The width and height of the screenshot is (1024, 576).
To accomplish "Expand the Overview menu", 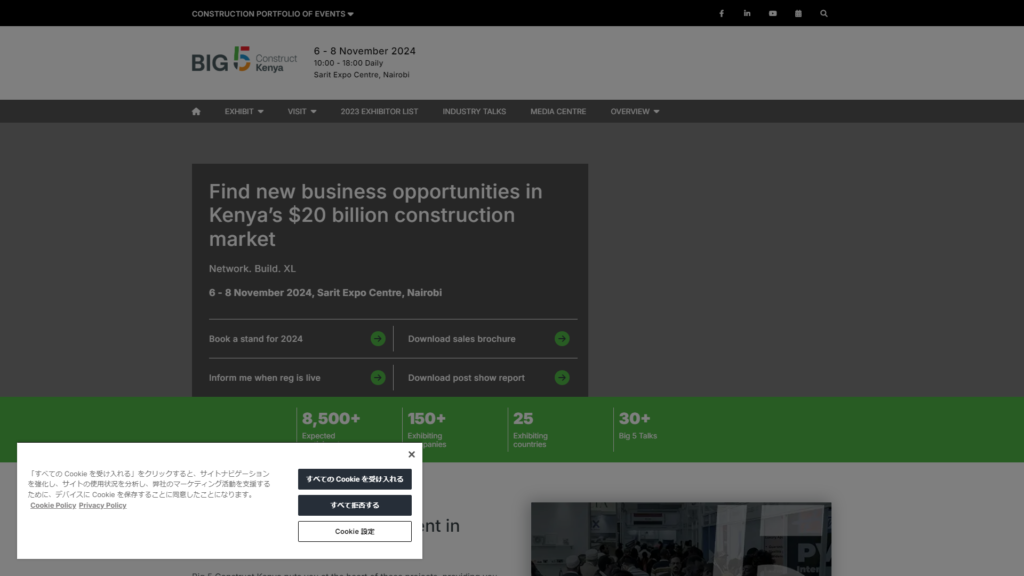I will tap(635, 112).
